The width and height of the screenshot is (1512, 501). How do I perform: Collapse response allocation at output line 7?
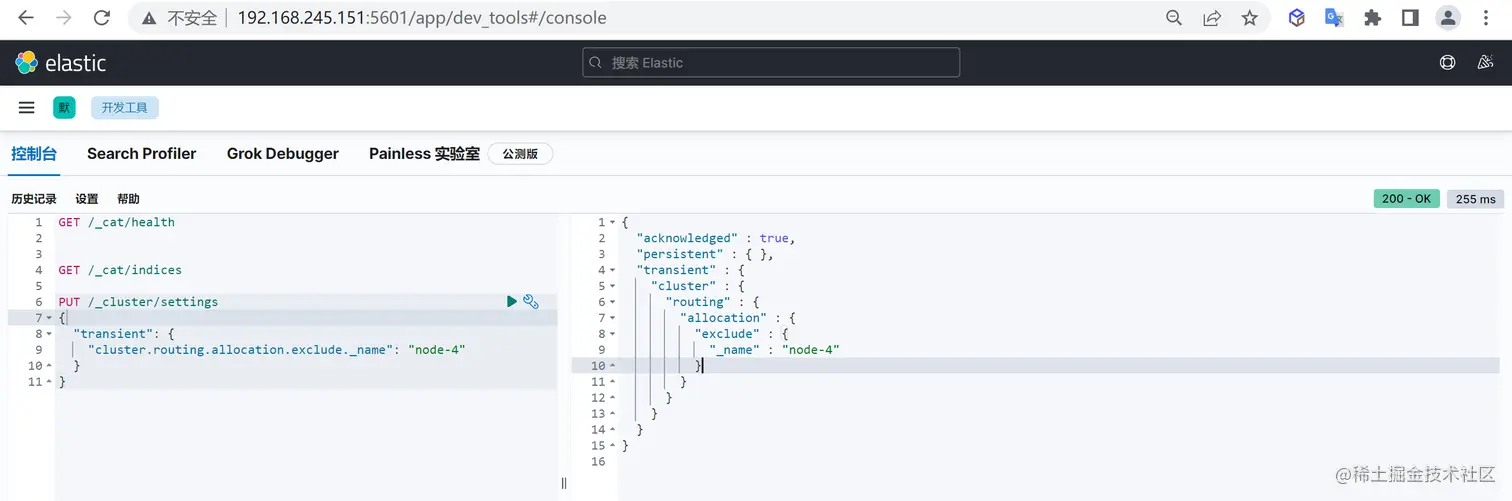612,318
